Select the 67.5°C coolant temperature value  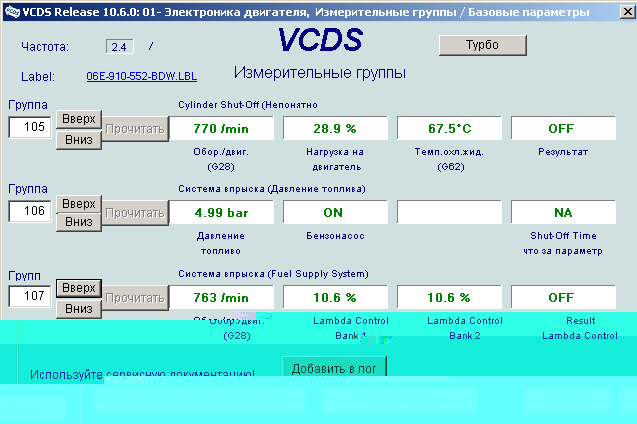(449, 128)
